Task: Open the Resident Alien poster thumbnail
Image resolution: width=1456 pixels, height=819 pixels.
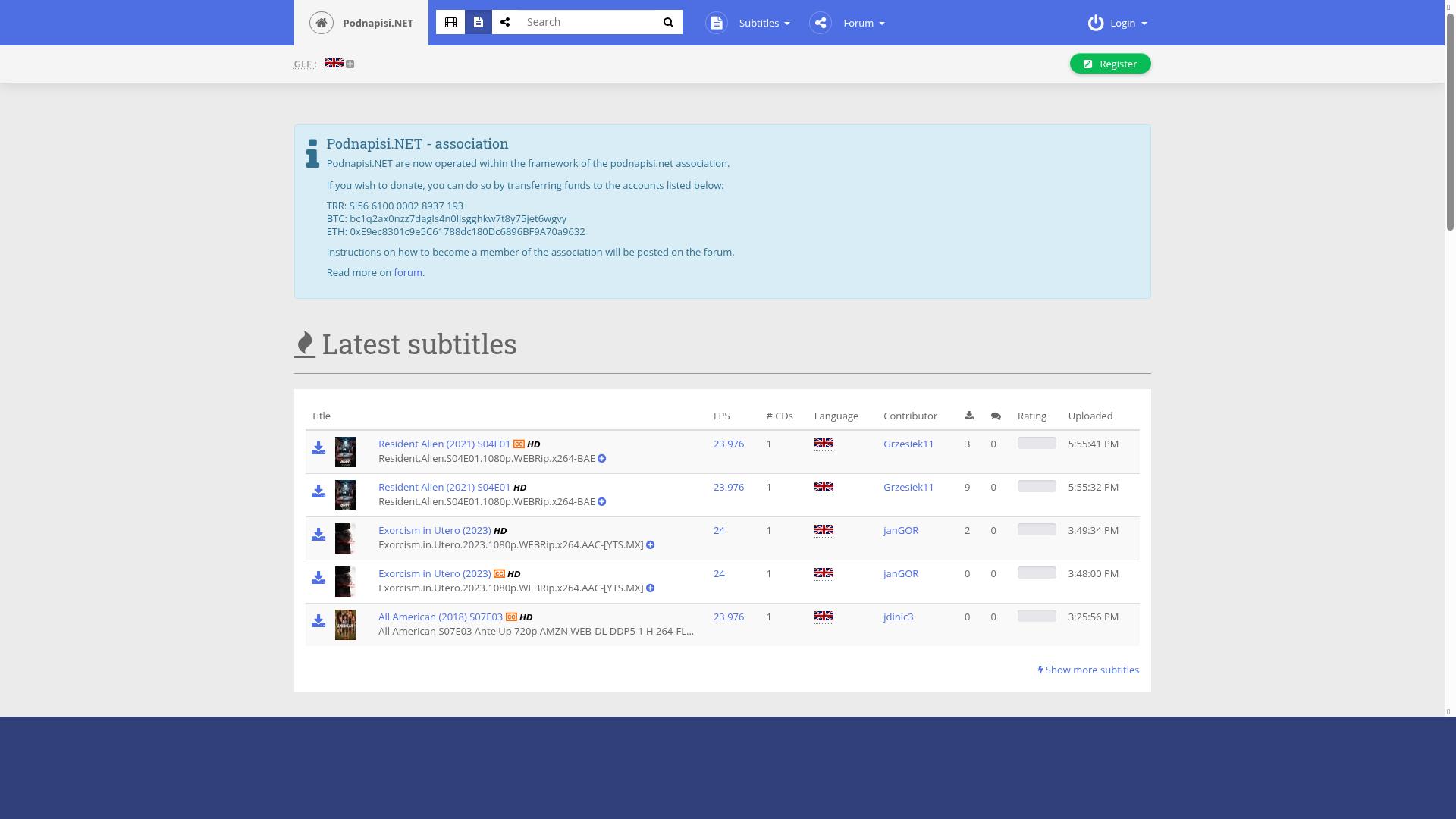Action: [x=345, y=451]
